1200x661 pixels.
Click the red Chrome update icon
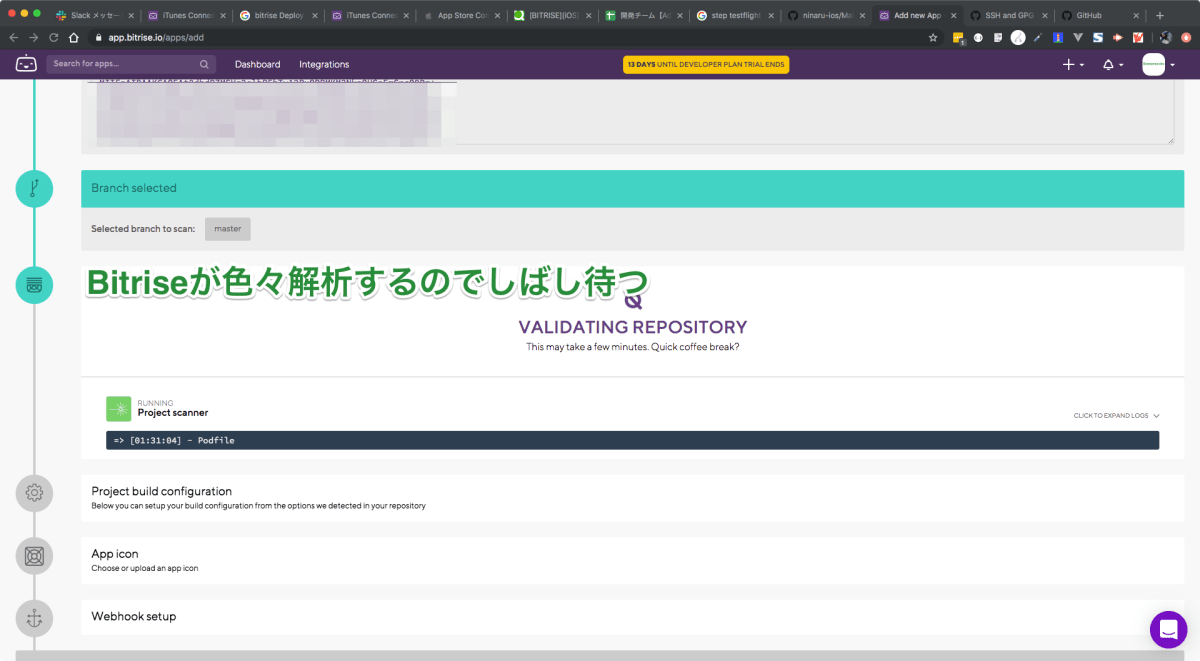tap(1187, 37)
